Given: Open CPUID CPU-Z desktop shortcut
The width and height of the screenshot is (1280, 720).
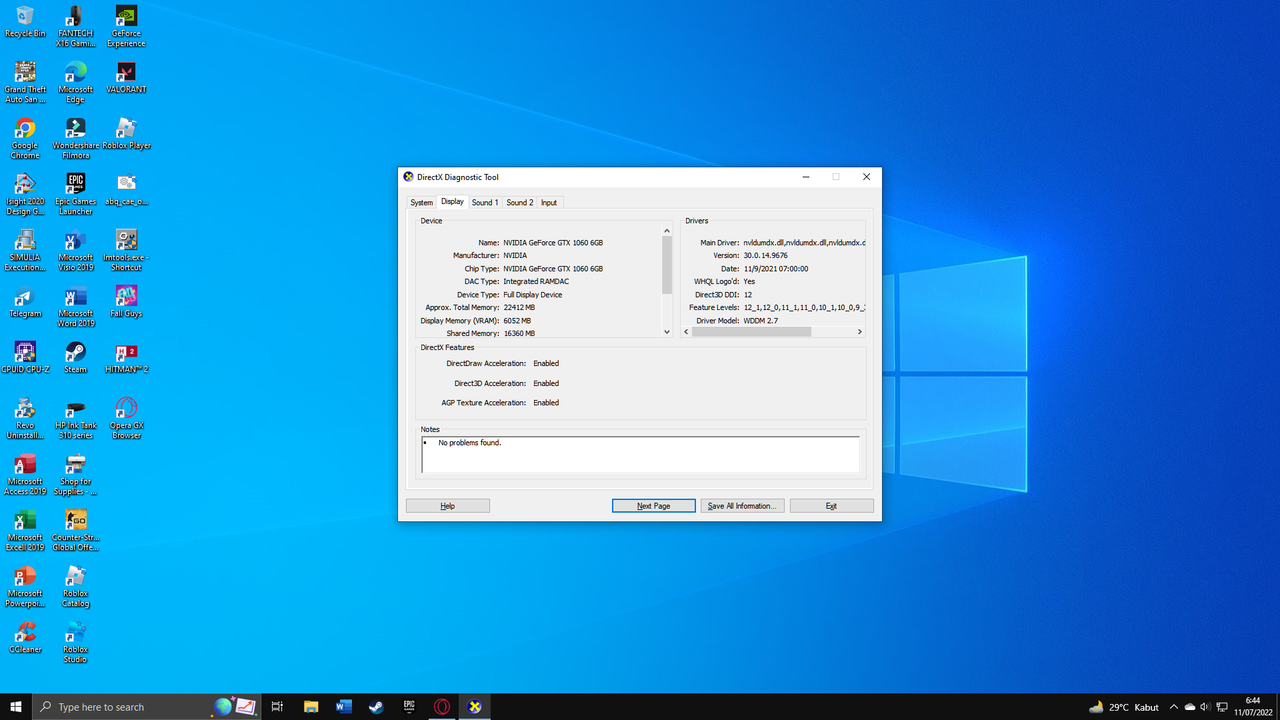Looking at the screenshot, I should tap(25, 358).
